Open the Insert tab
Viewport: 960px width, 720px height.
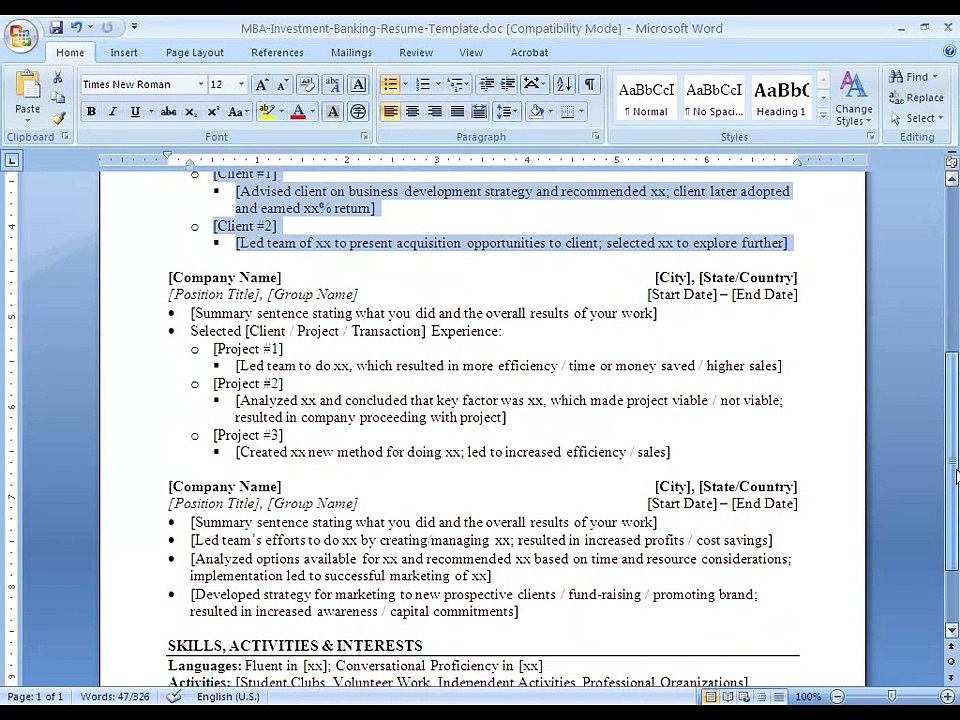pyautogui.click(x=124, y=53)
